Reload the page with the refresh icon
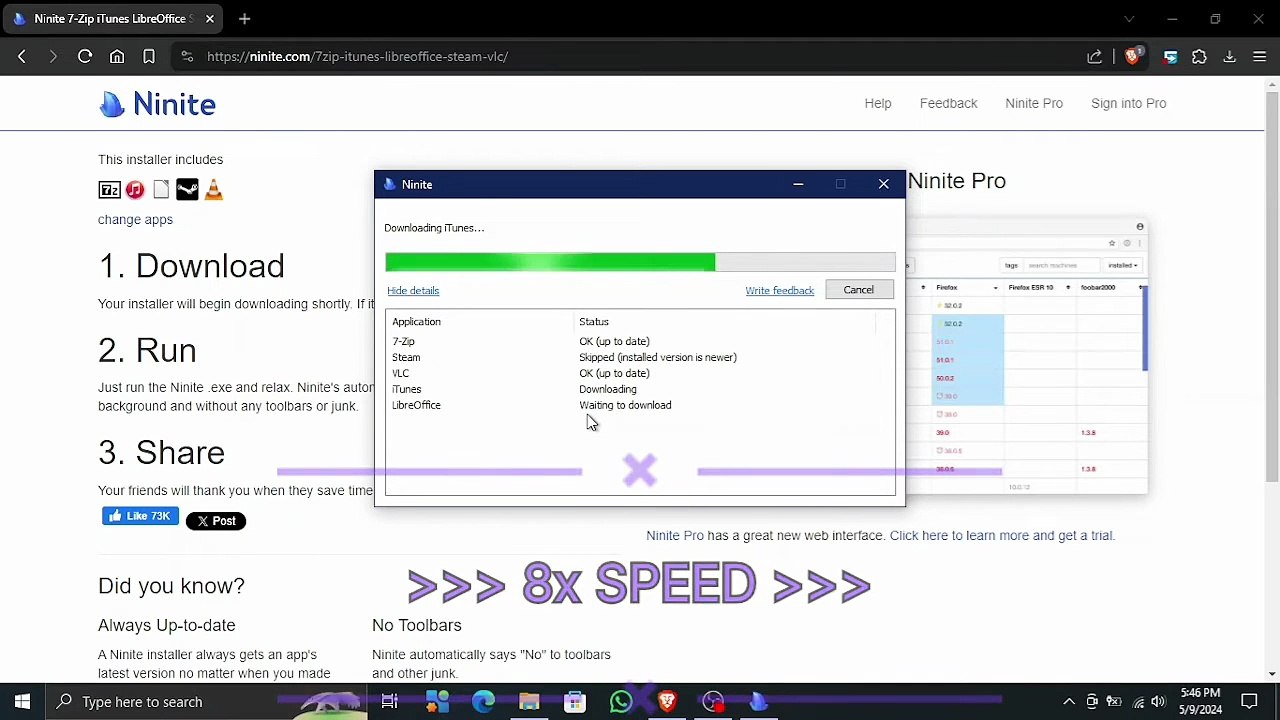Screen dimensions: 1280x720 click(85, 57)
